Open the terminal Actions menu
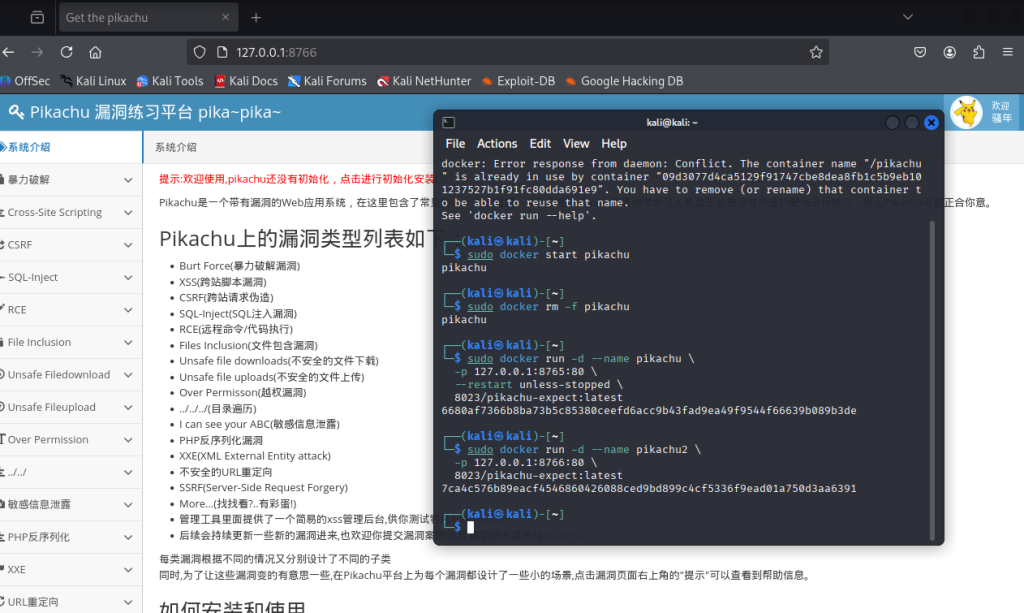 pyautogui.click(x=497, y=144)
